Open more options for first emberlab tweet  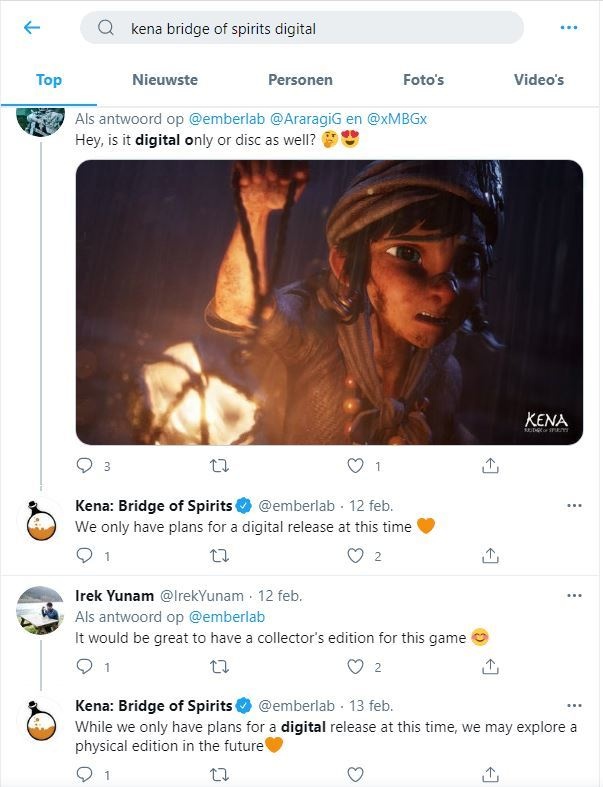point(574,506)
